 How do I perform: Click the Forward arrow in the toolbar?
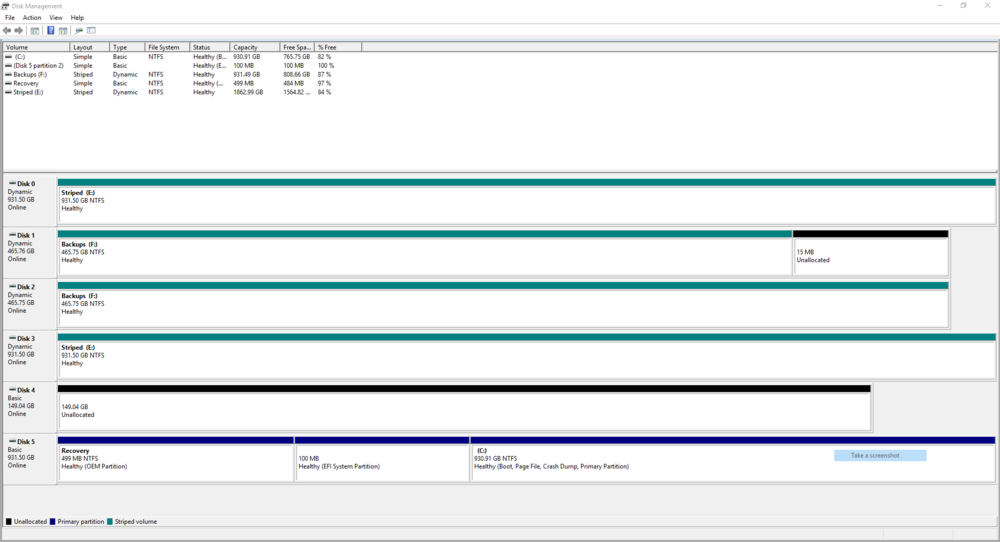[x=19, y=30]
